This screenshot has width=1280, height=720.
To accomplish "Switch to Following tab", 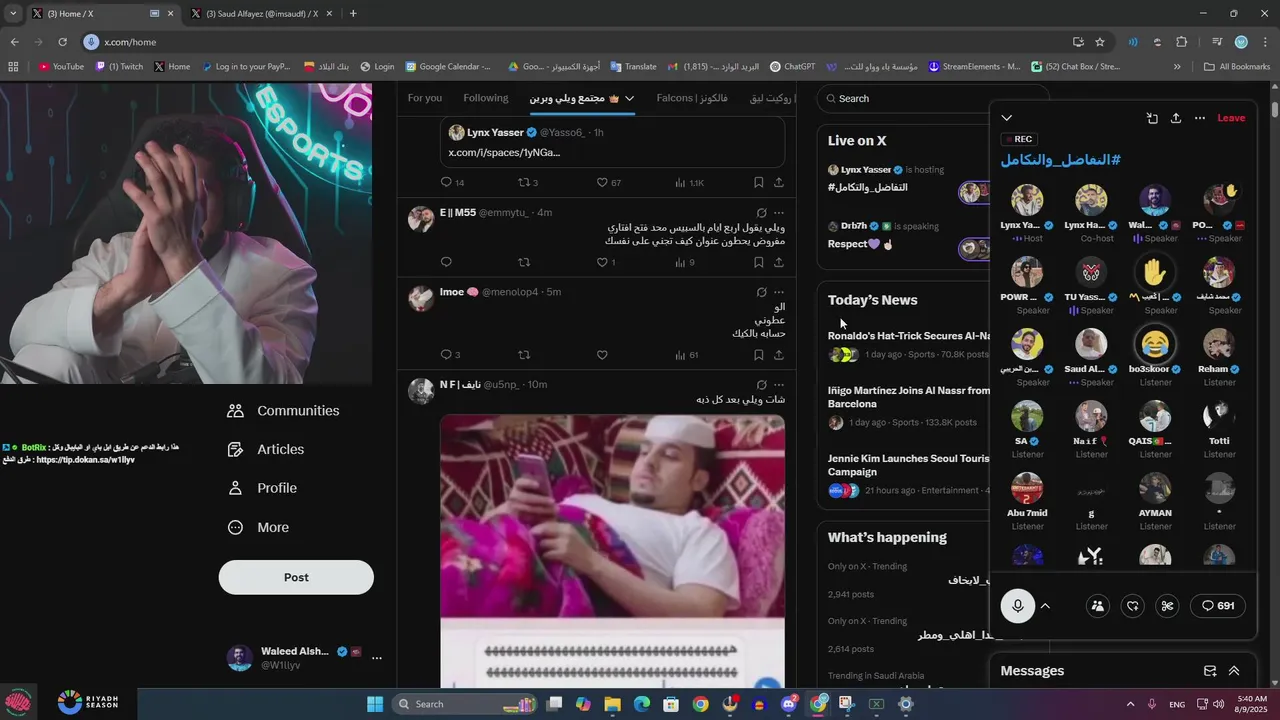I will pos(486,98).
